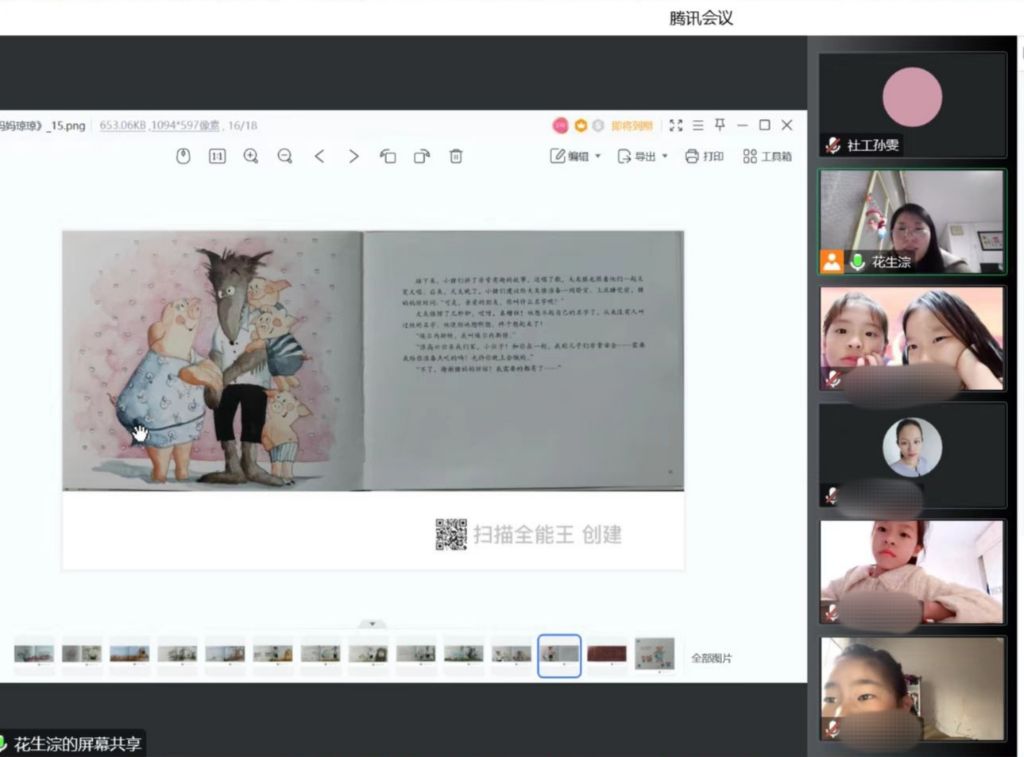Select the dark red thumbnail in the strip
The image size is (1024, 757).
[x=607, y=654]
